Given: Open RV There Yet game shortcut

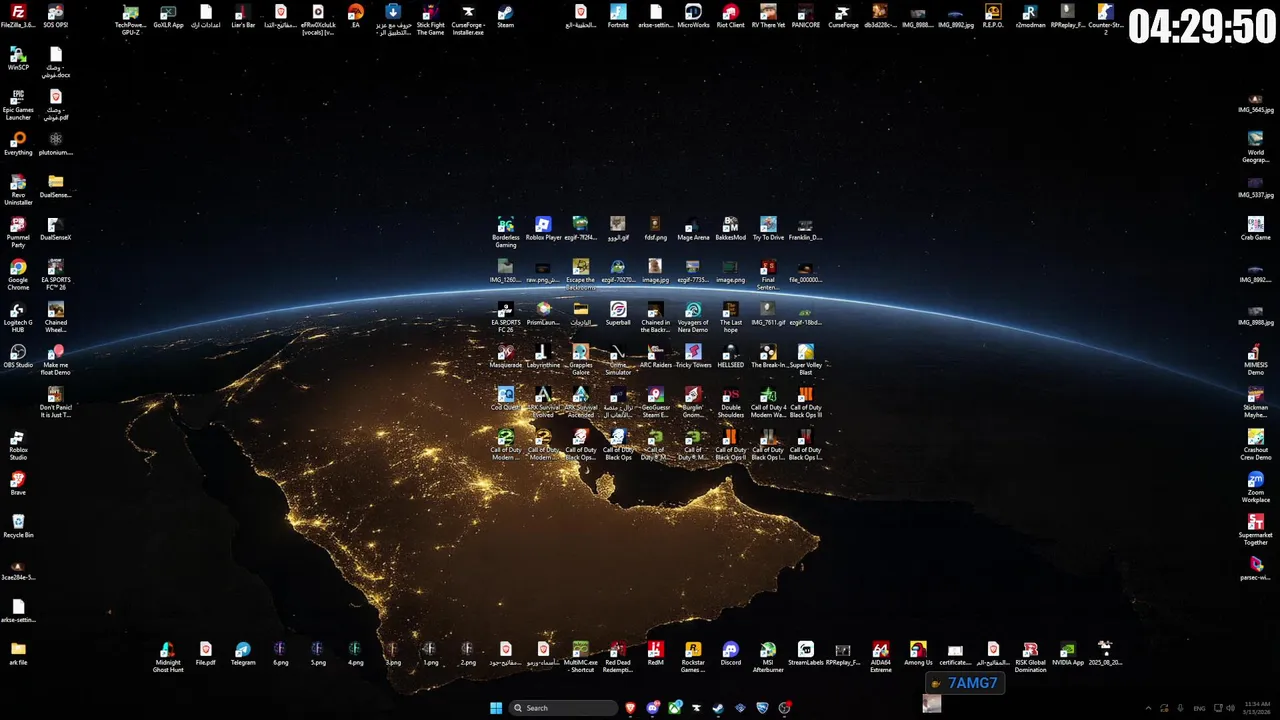Looking at the screenshot, I should pos(768,16).
